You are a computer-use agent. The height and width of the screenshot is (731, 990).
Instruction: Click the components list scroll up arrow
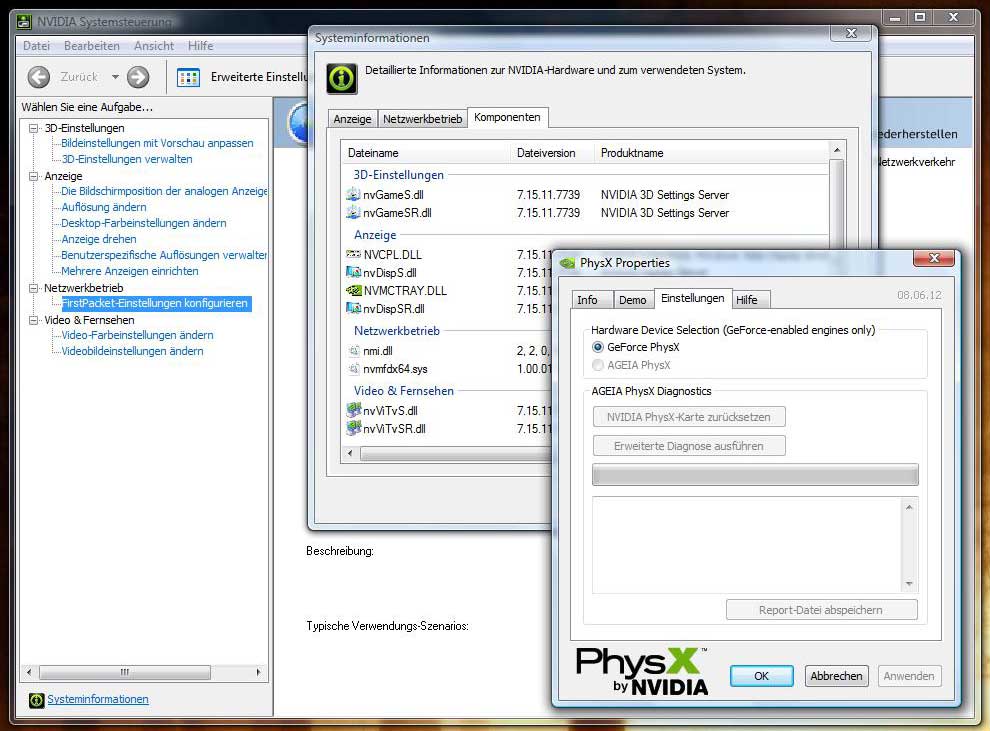pos(837,150)
